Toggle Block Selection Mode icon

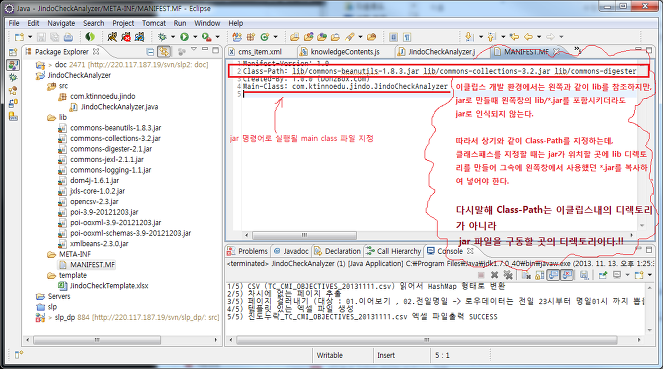coord(393,37)
